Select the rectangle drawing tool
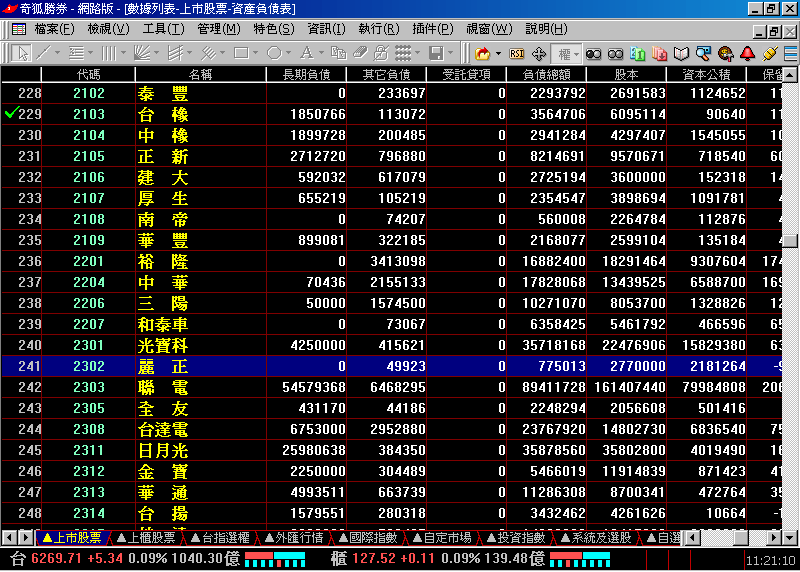Image resolution: width=800 pixels, height=572 pixels. 241,53
